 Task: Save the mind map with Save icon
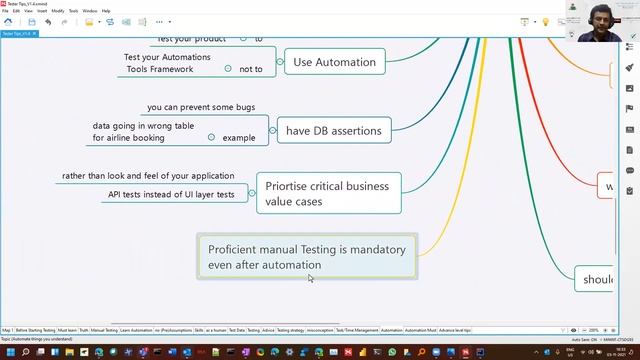click(32, 22)
